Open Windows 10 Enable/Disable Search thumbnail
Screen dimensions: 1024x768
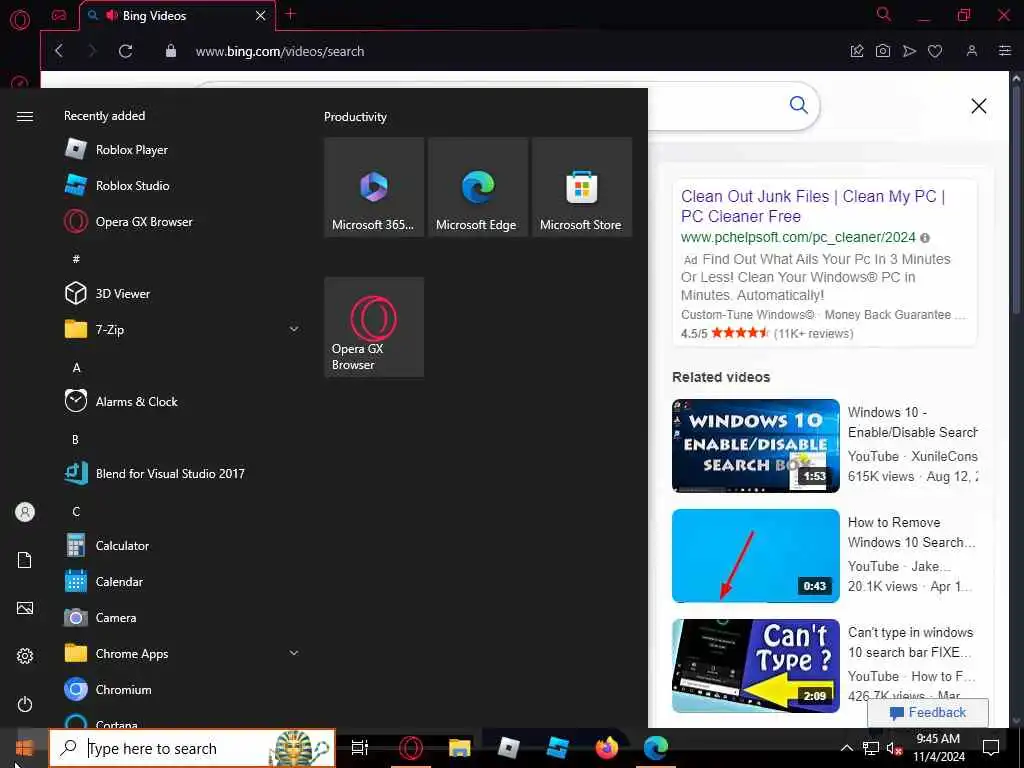coord(756,445)
